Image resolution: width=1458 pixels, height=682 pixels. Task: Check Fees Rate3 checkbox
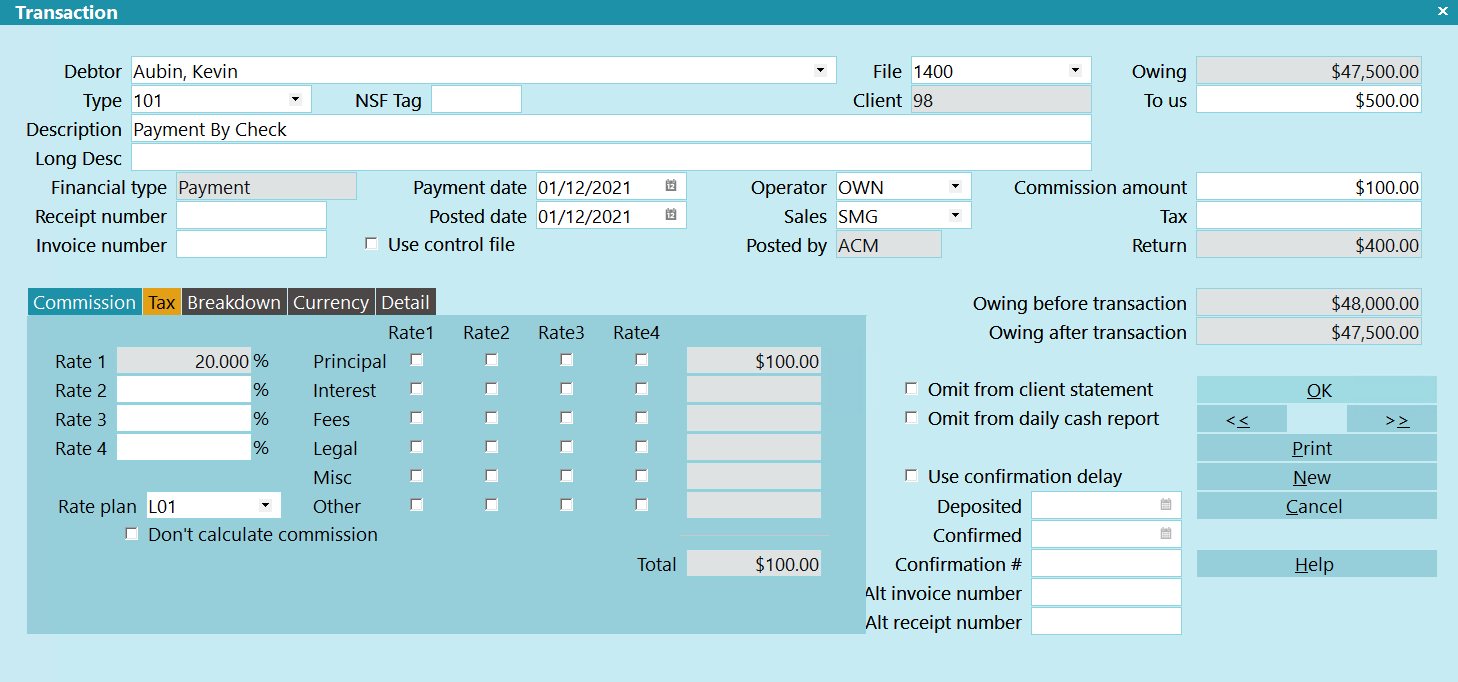click(567, 418)
